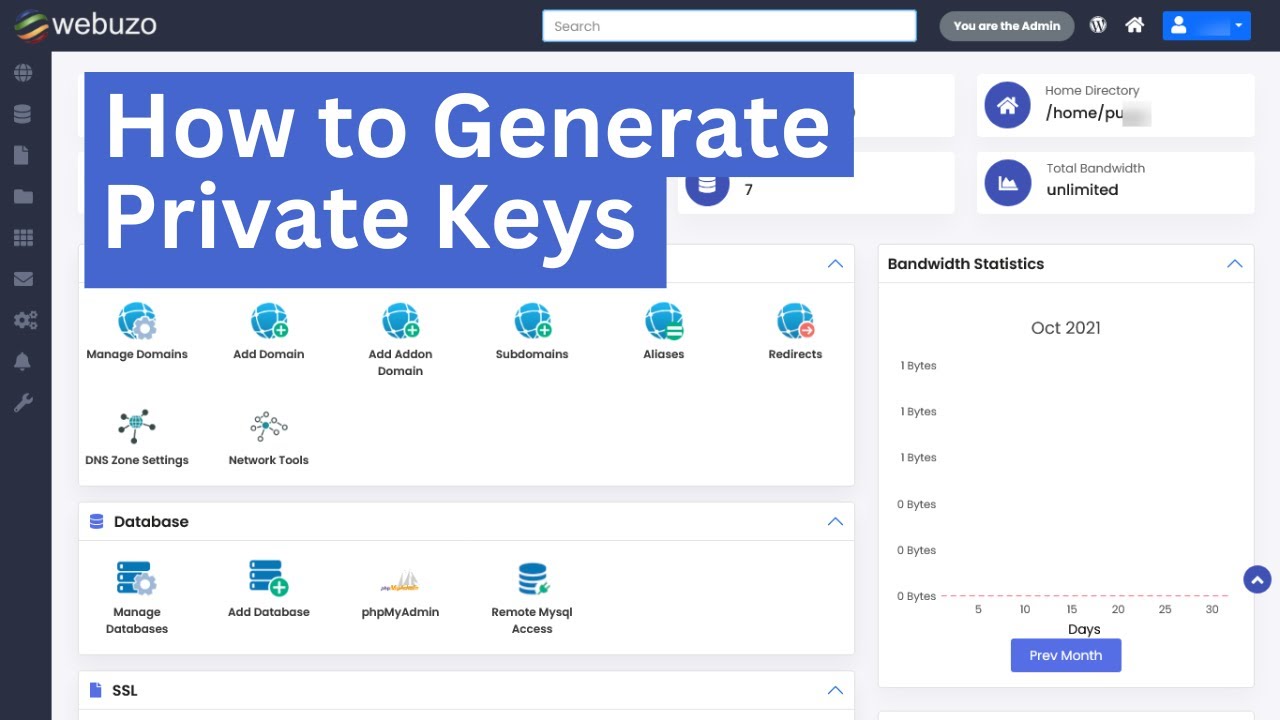
Task: Click the webuzo logo
Action: coord(85,25)
